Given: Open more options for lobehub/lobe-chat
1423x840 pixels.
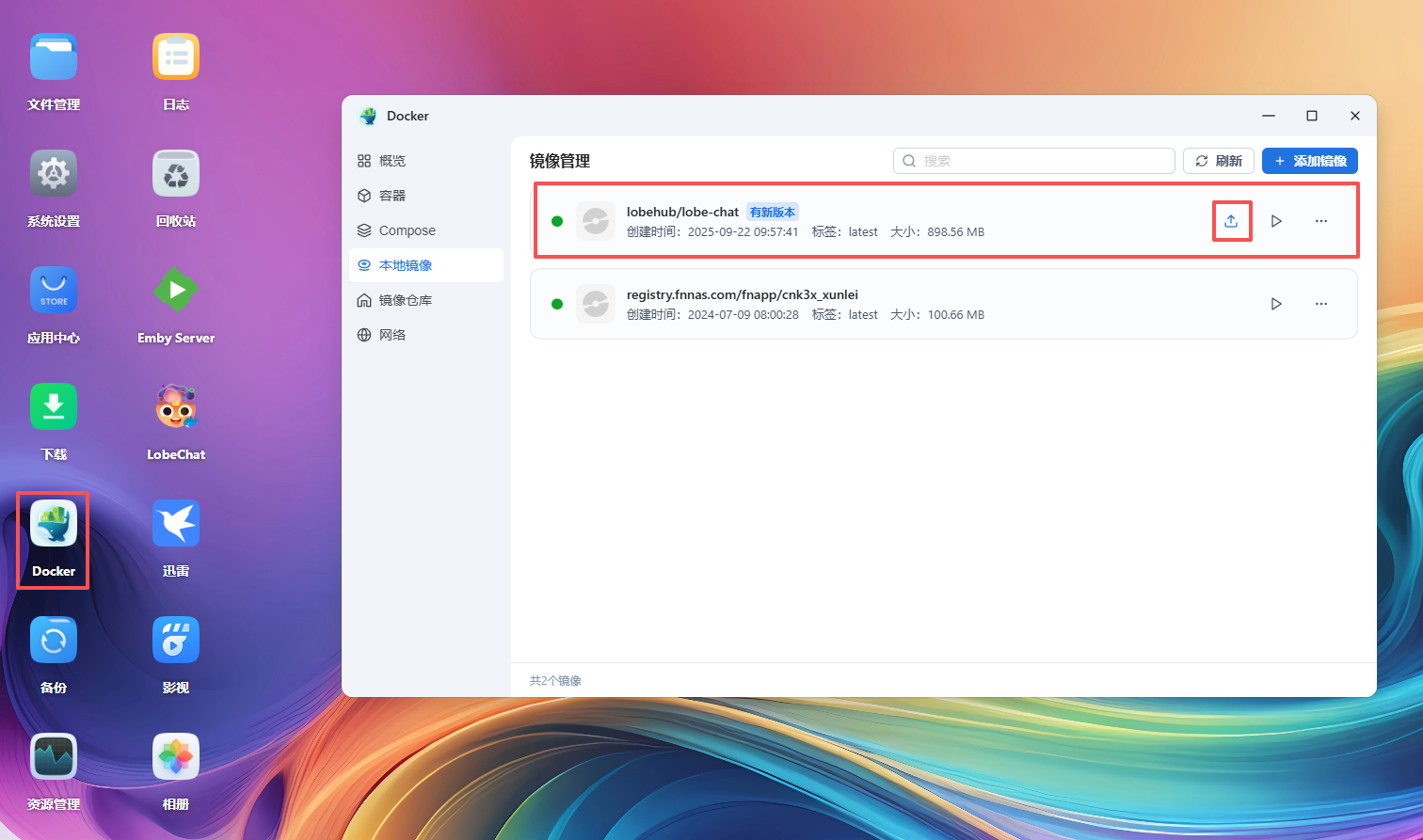Looking at the screenshot, I should click(x=1321, y=221).
